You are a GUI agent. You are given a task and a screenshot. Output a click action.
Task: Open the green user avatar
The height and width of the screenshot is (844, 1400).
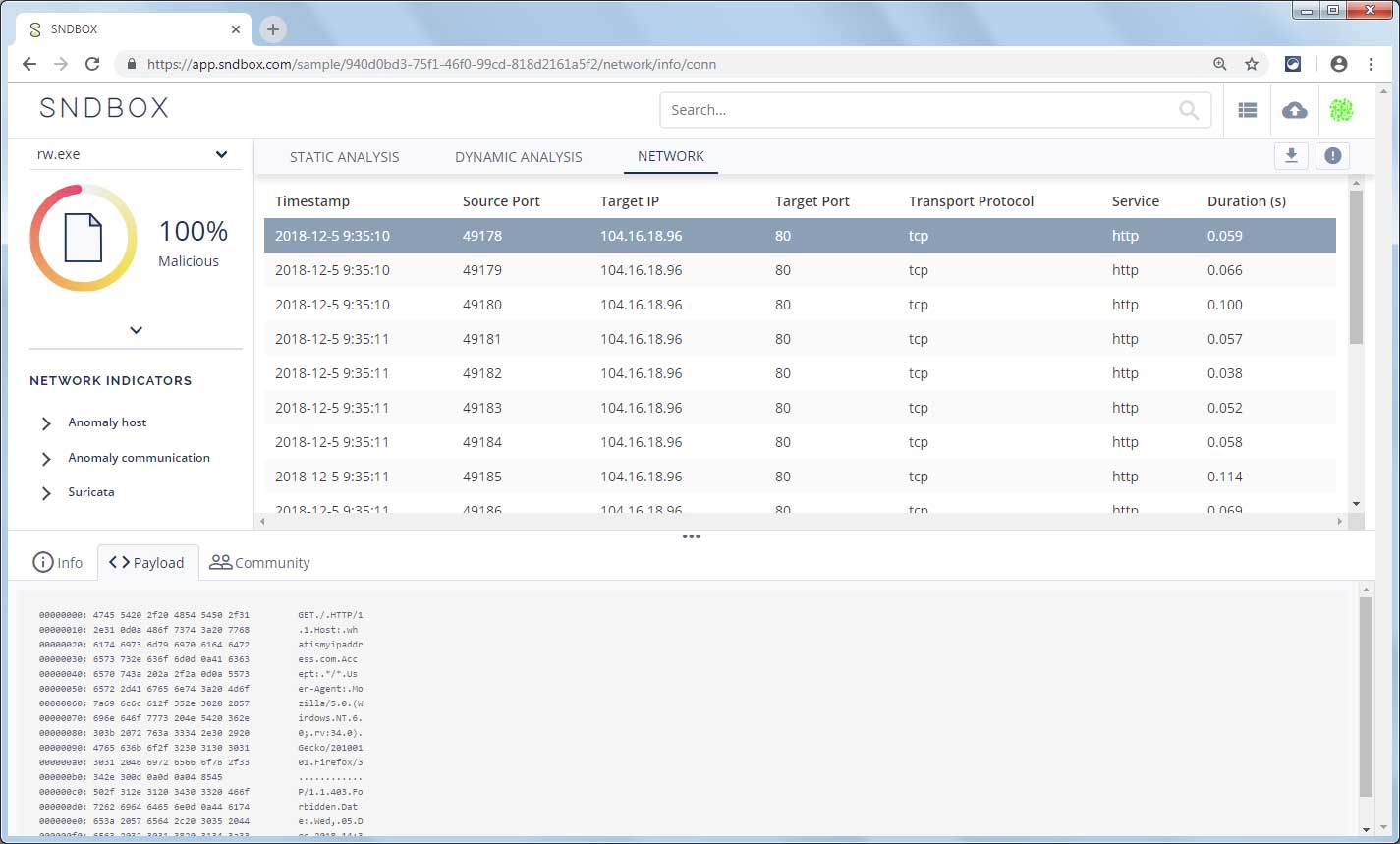coord(1341,110)
